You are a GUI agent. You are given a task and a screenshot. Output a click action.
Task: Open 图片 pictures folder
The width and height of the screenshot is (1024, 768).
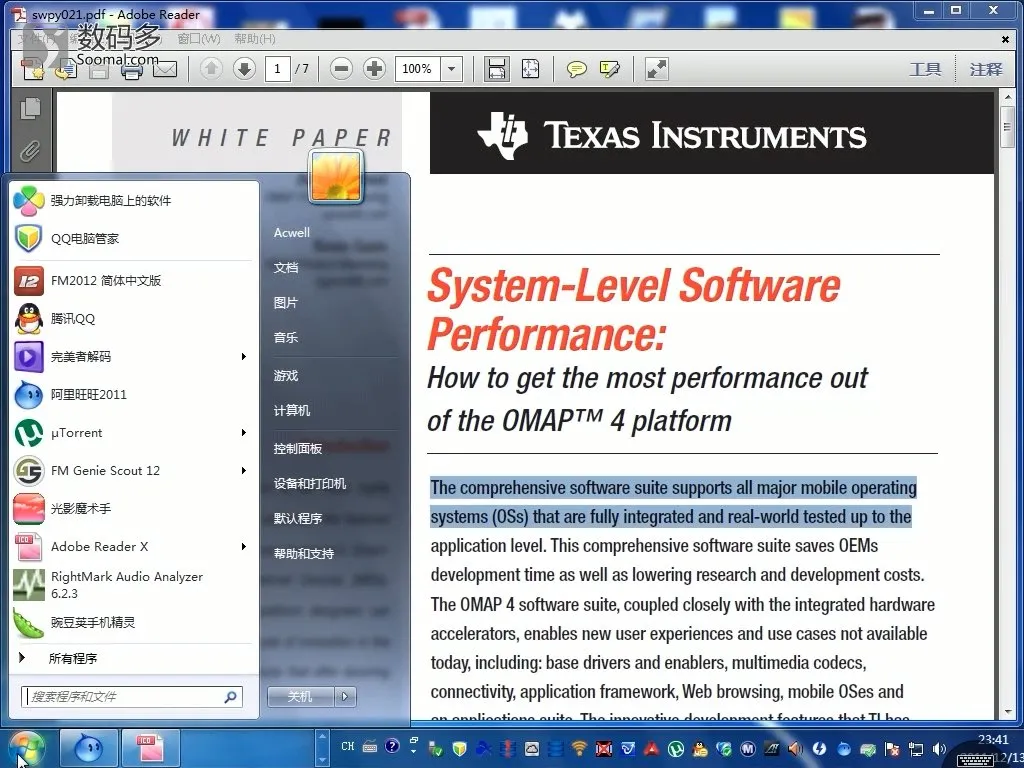point(286,303)
